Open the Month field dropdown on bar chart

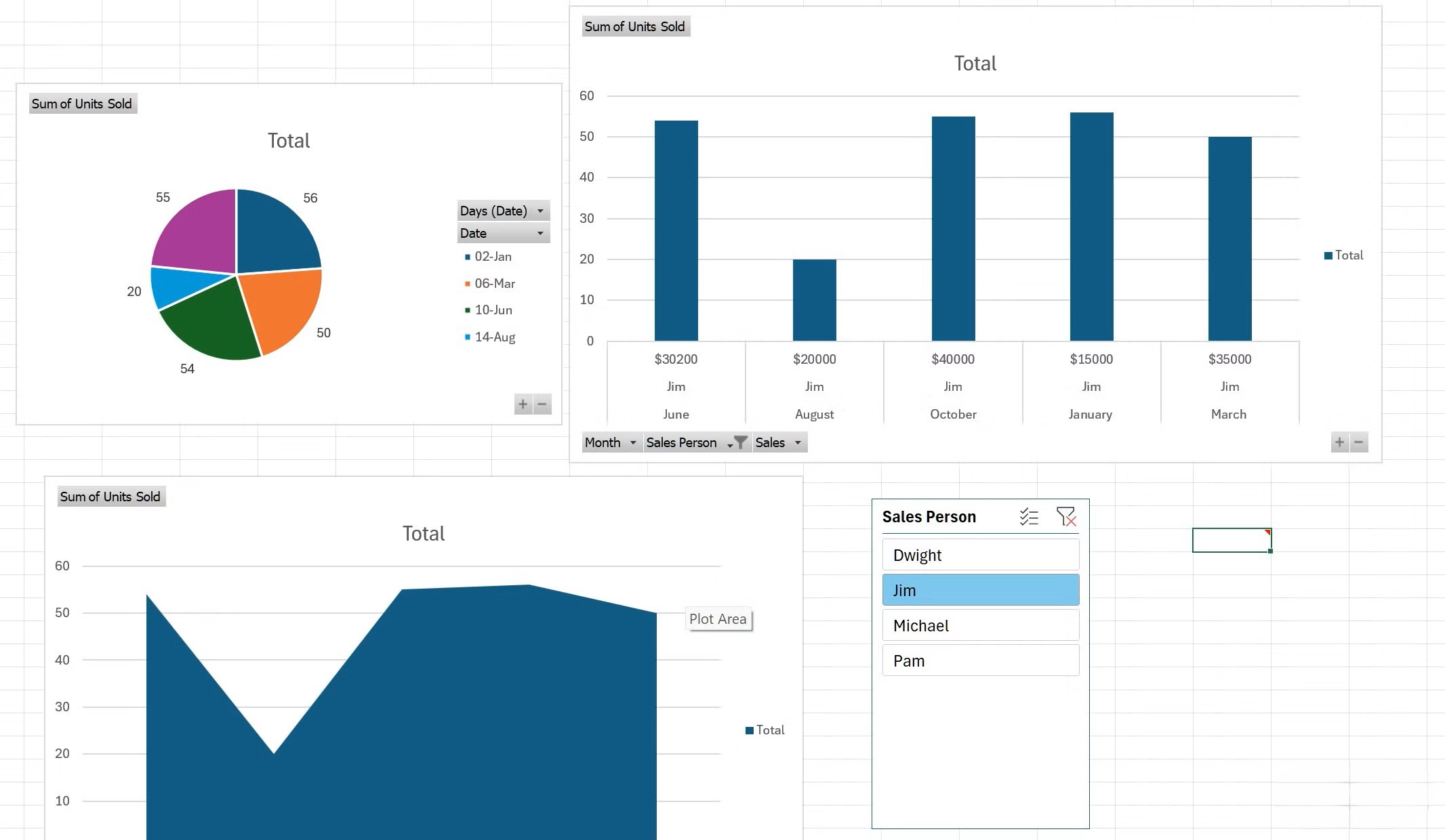632,442
